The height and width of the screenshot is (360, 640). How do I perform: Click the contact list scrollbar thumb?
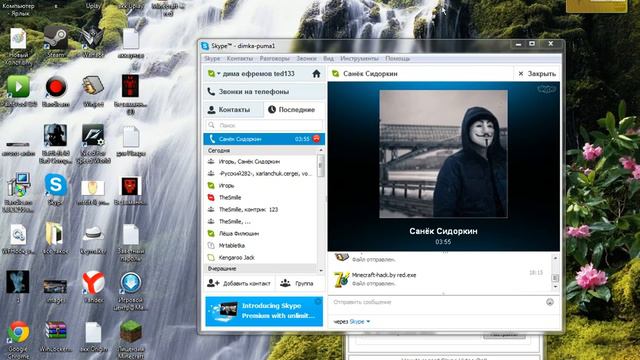pyautogui.click(x=320, y=167)
